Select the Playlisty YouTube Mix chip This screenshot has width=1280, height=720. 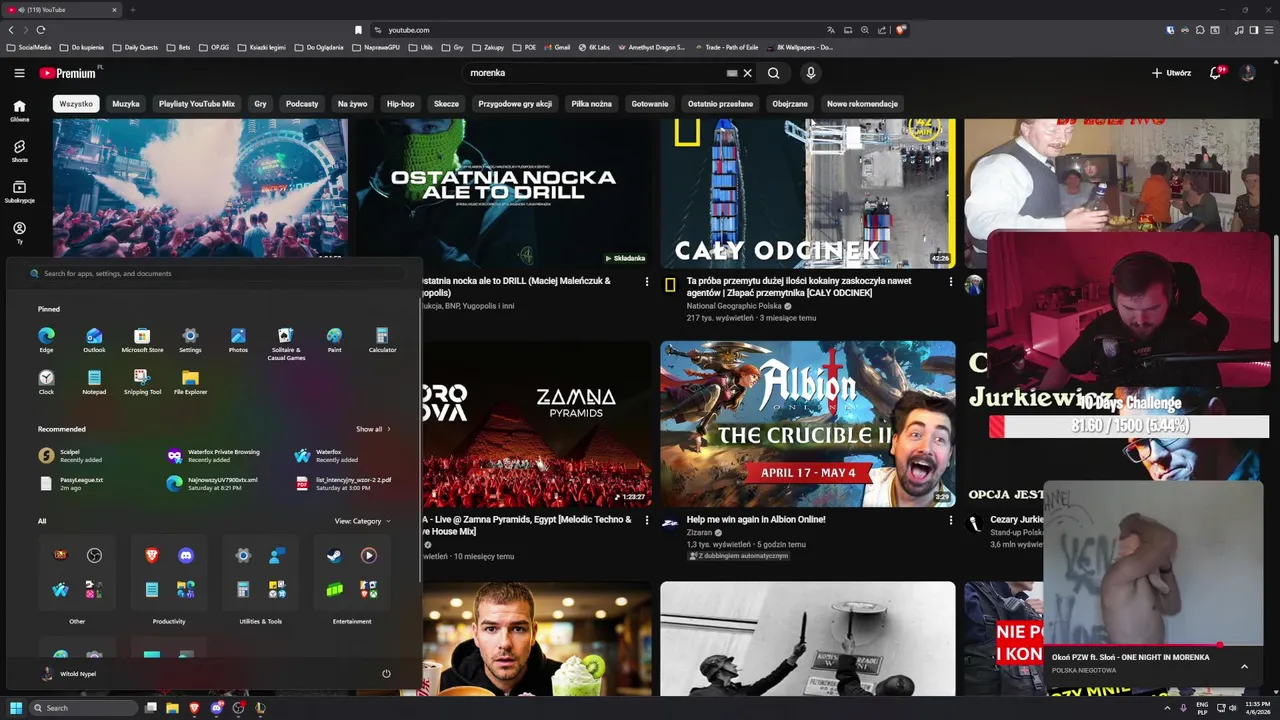pyautogui.click(x=197, y=104)
